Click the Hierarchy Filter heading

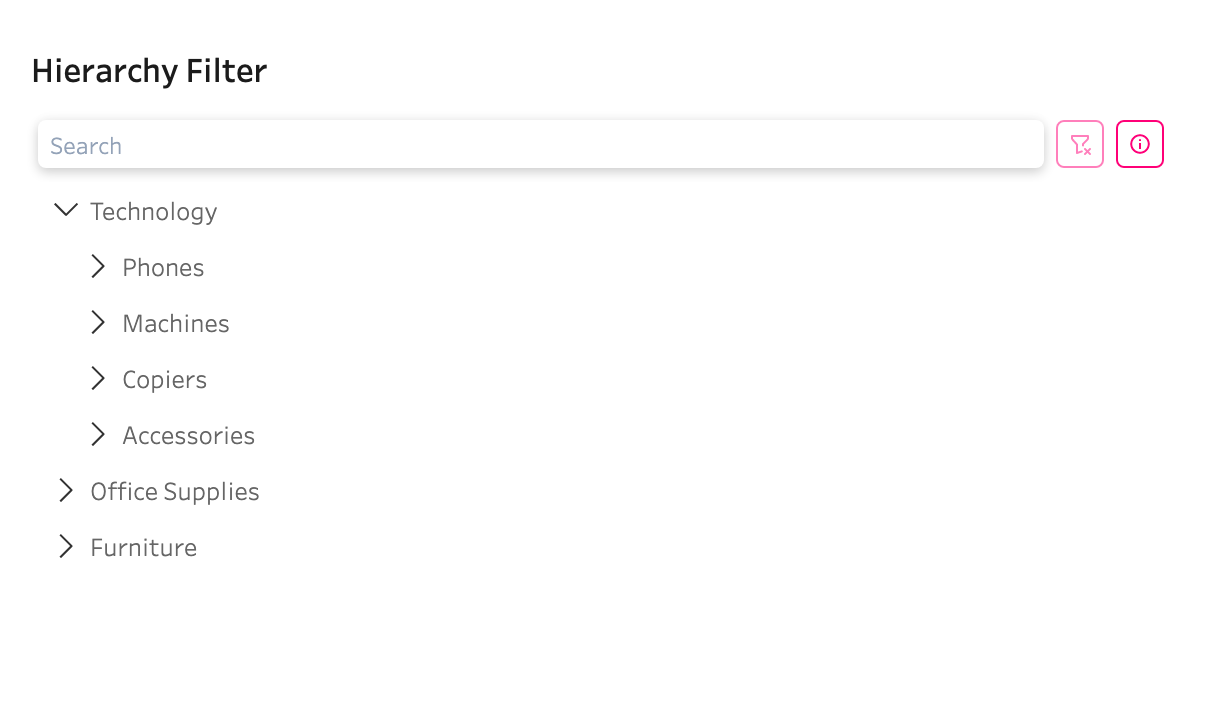coord(149,72)
